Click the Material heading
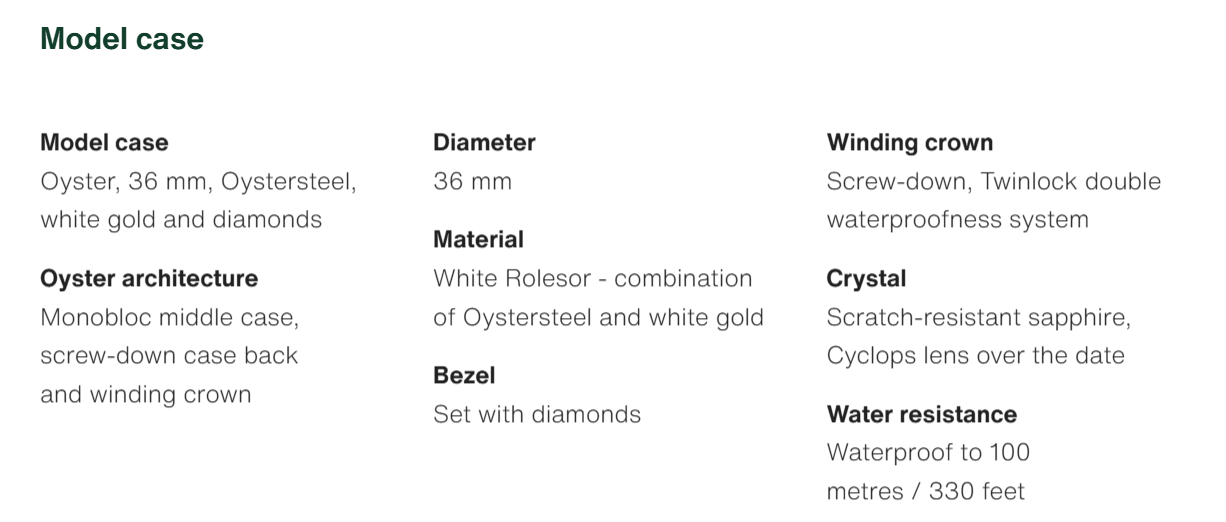The height and width of the screenshot is (522, 1226). pyautogui.click(x=478, y=239)
